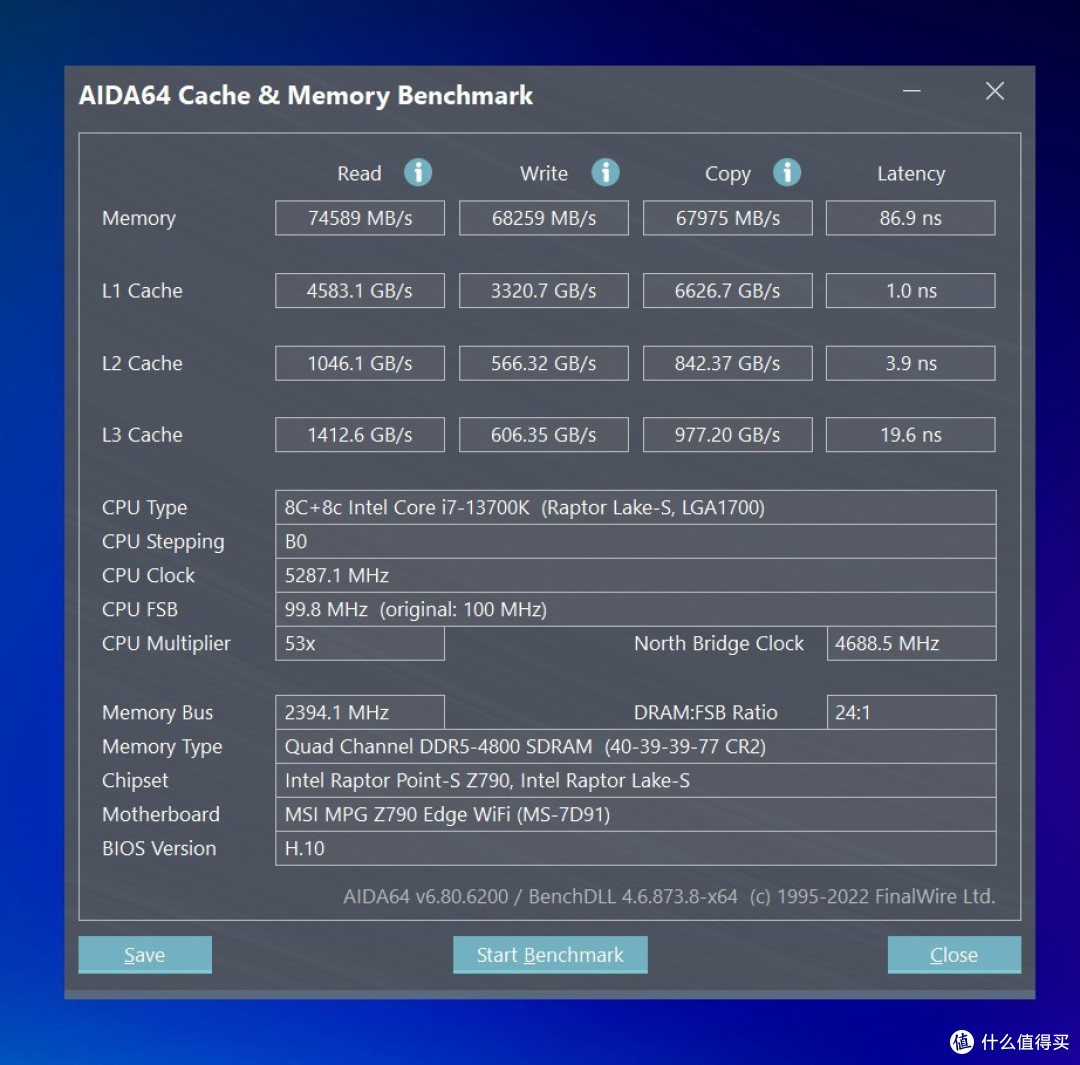The width and height of the screenshot is (1080, 1065).
Task: Click DRAM:FSB Ratio value 24:1
Action: 911,712
